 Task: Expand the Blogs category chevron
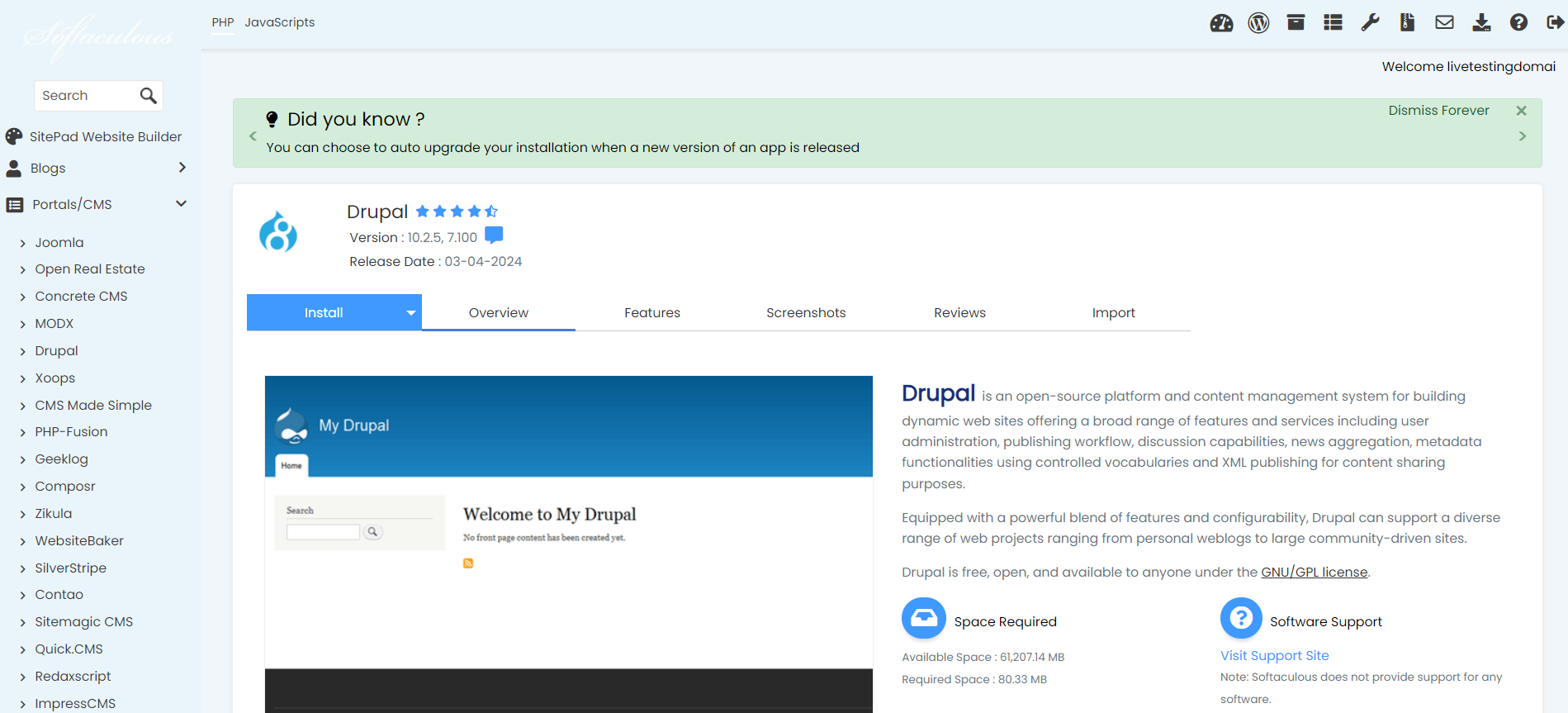pos(182,168)
